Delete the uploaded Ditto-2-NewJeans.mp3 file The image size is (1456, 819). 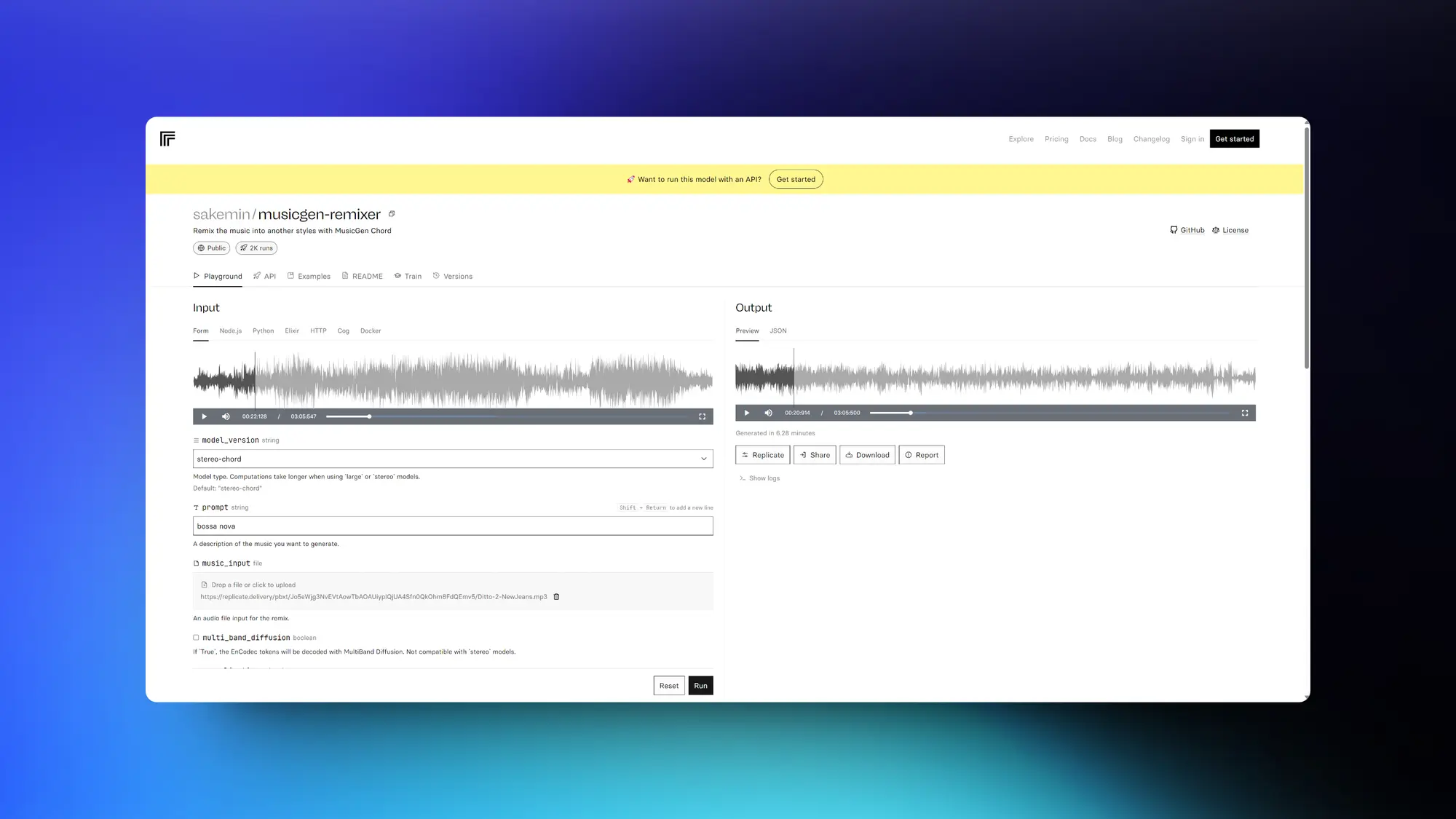click(557, 597)
